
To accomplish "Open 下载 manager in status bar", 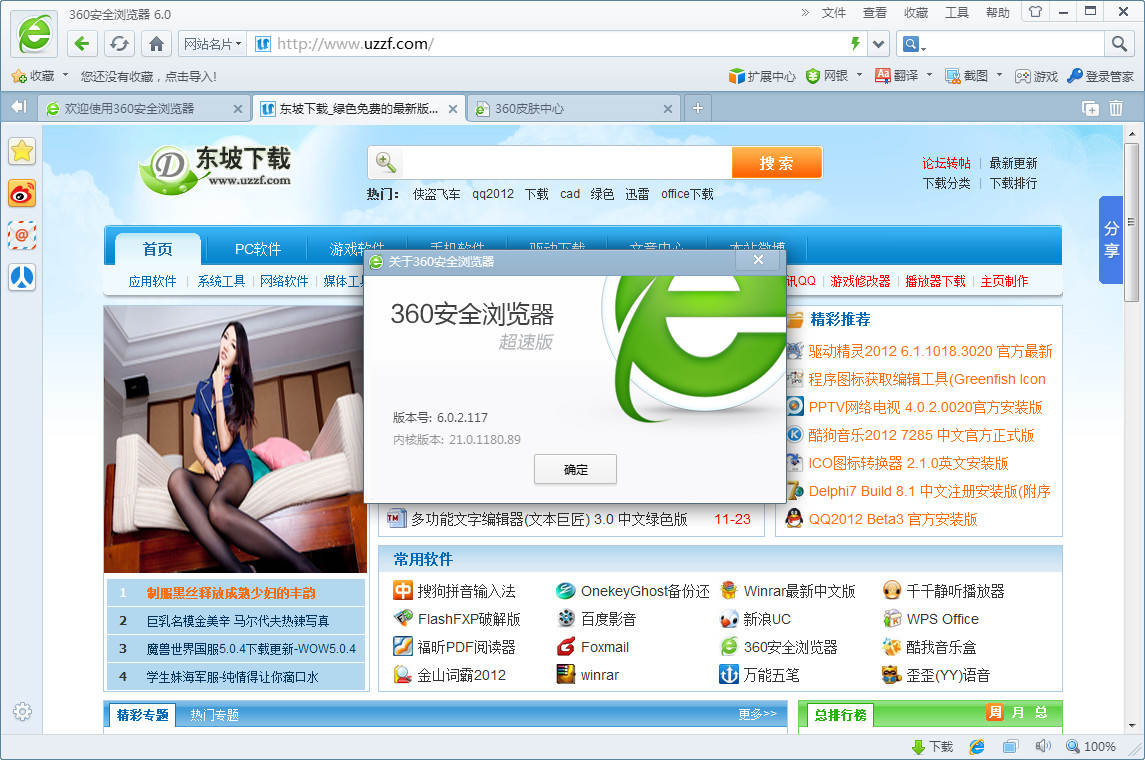I will (933, 746).
